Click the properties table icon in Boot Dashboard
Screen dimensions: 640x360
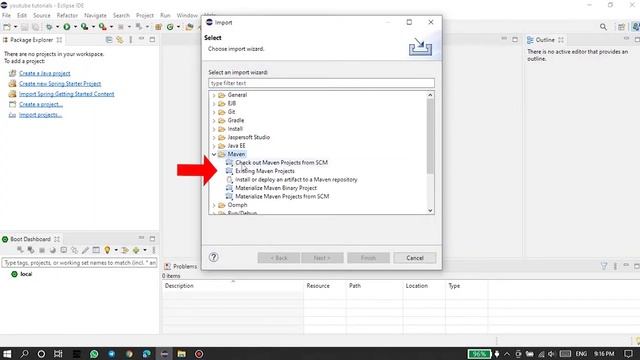tap(96, 250)
